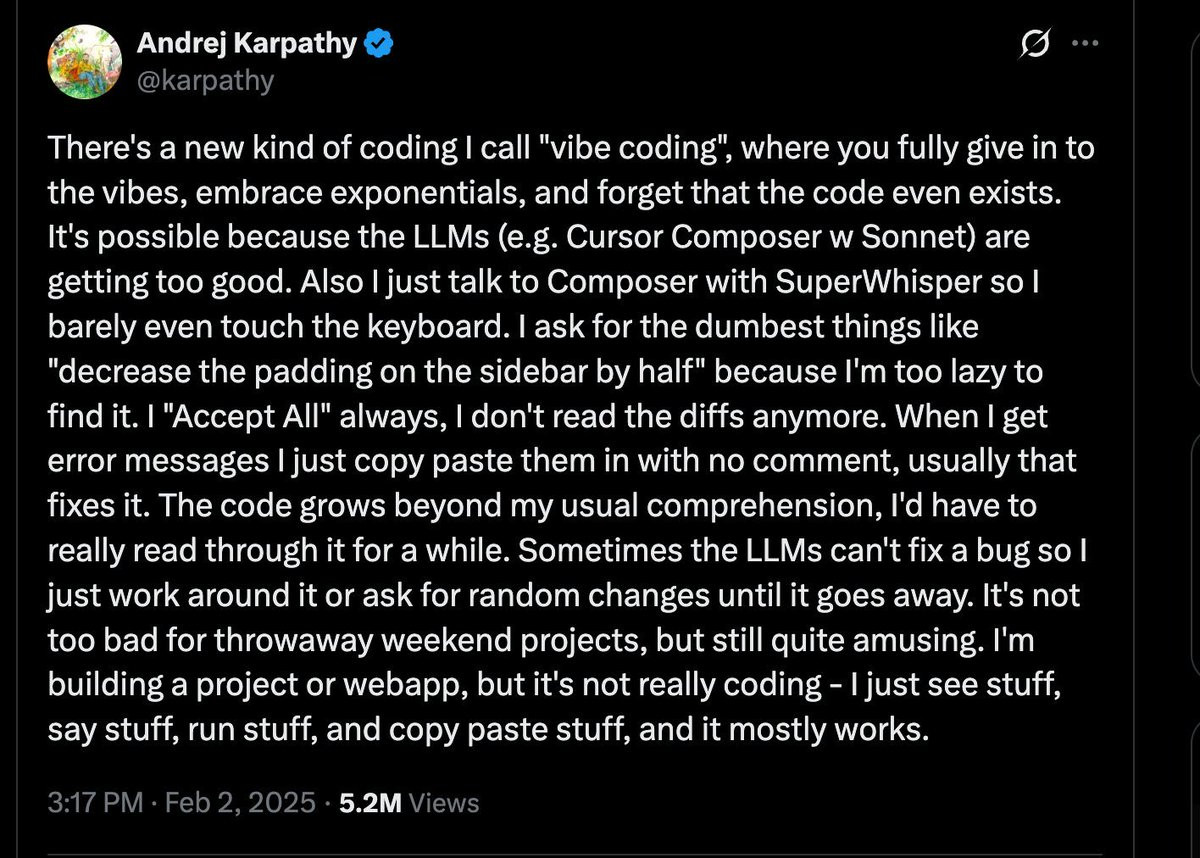Viewport: 1200px width, 858px height.
Task: Open the 5.2M view count
Action: [x=371, y=802]
